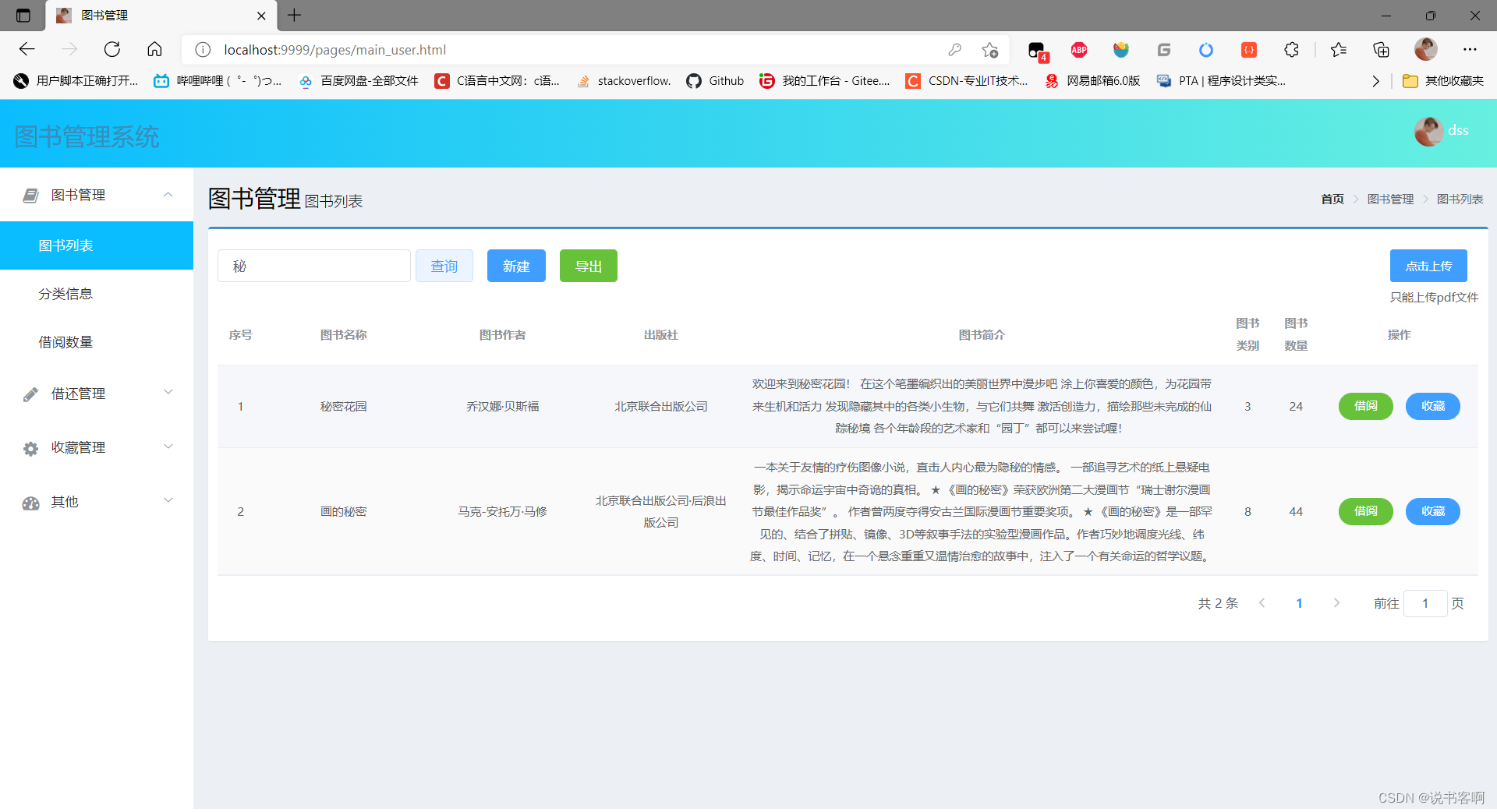1497x812 pixels.
Task: Expand the 其他 sidebar menu
Action: [x=97, y=502]
